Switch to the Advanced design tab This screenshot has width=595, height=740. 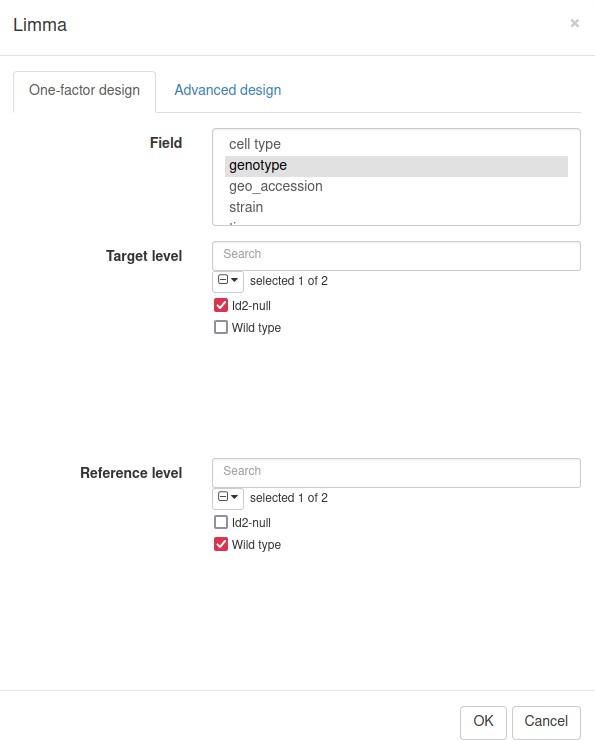(x=227, y=90)
